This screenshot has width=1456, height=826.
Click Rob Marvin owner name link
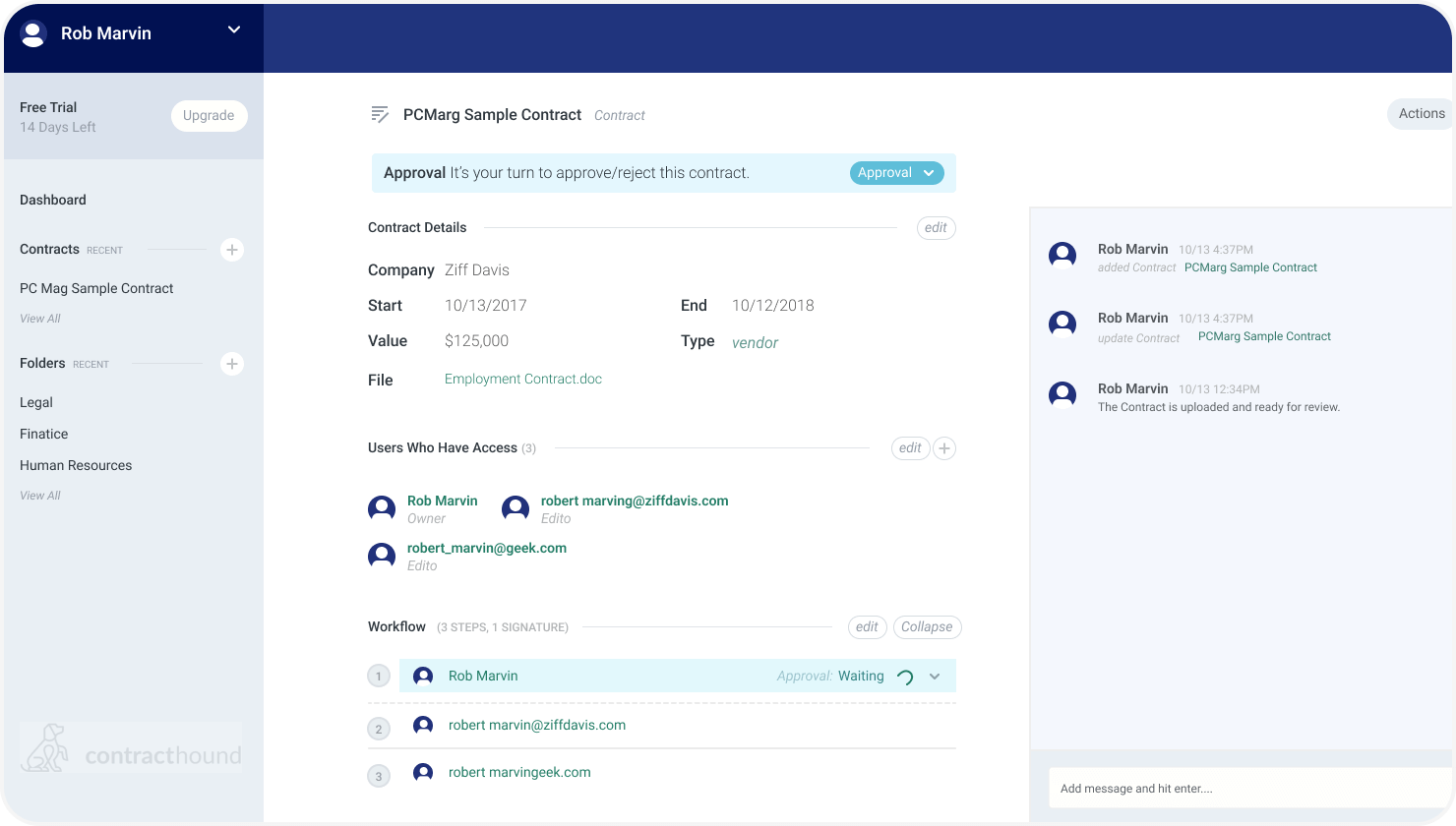click(x=443, y=501)
